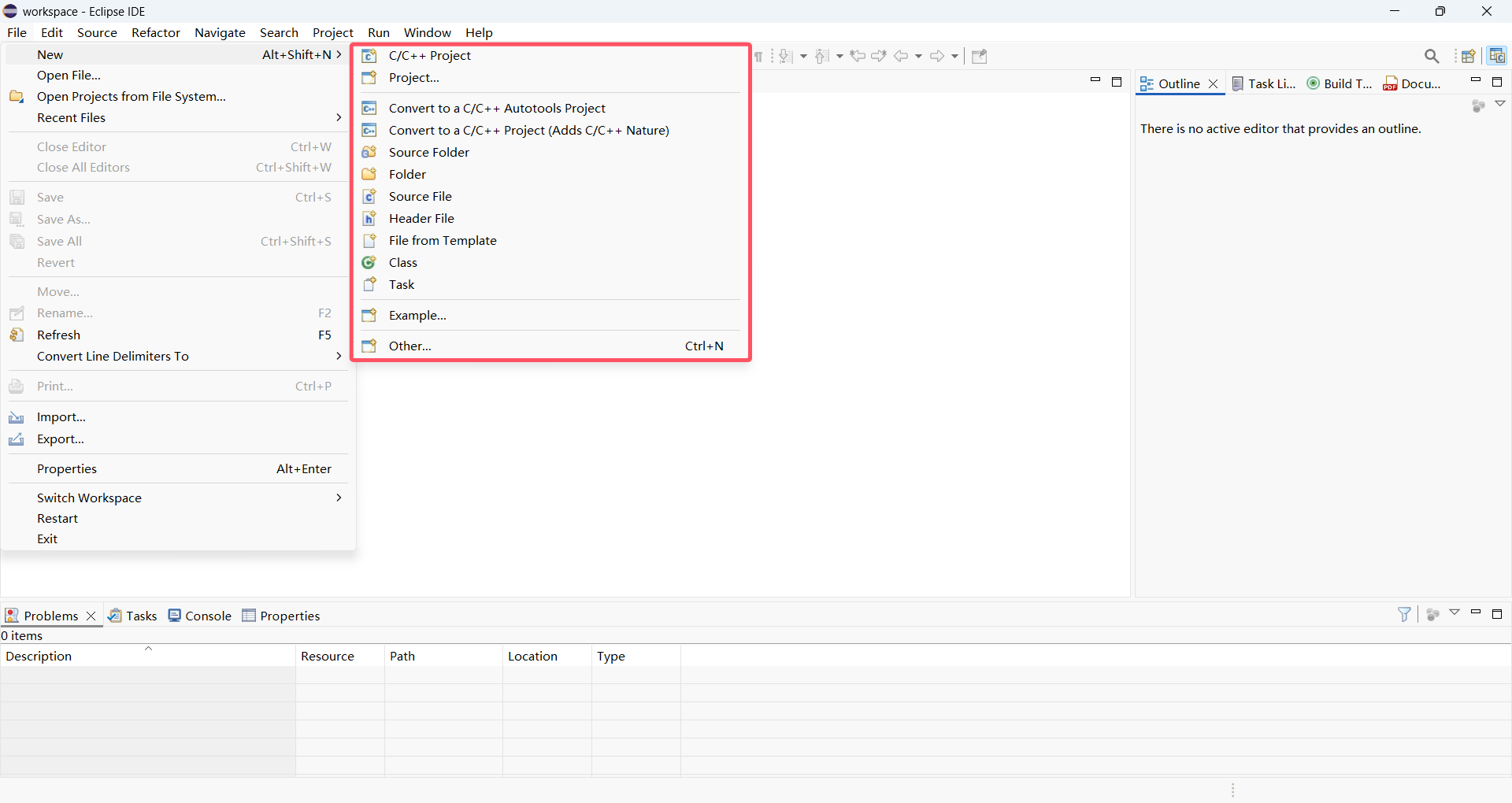
Task: Click the Focus on Active Task icon in Problems
Action: click(1433, 614)
